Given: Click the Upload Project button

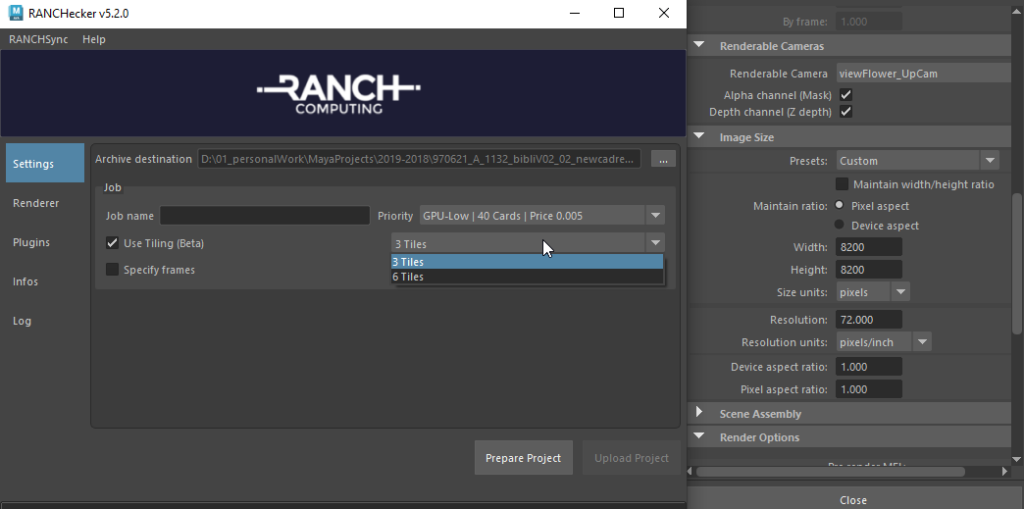Looking at the screenshot, I should 631,458.
